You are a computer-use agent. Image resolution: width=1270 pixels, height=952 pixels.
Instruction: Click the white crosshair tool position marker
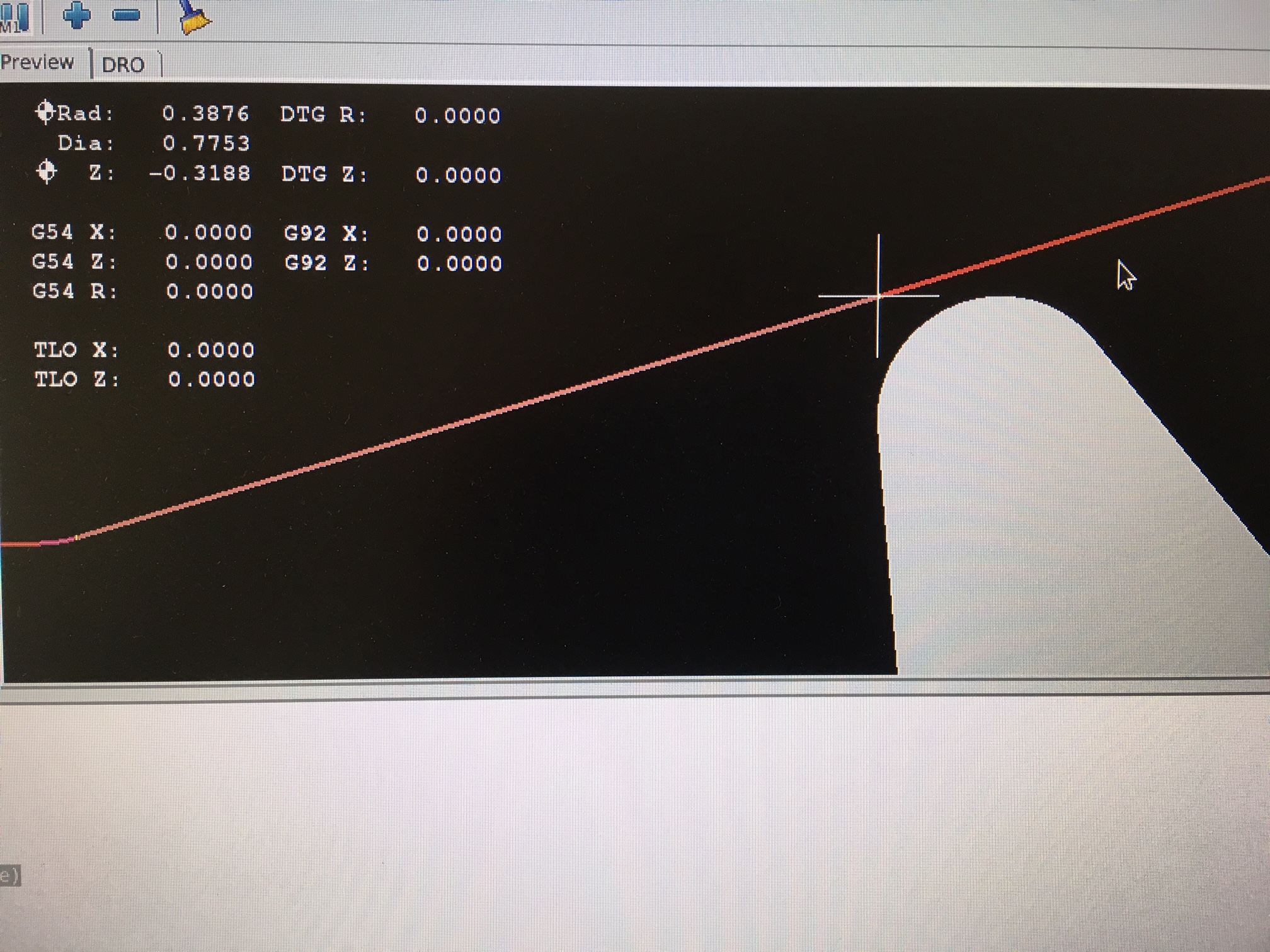coord(878,295)
